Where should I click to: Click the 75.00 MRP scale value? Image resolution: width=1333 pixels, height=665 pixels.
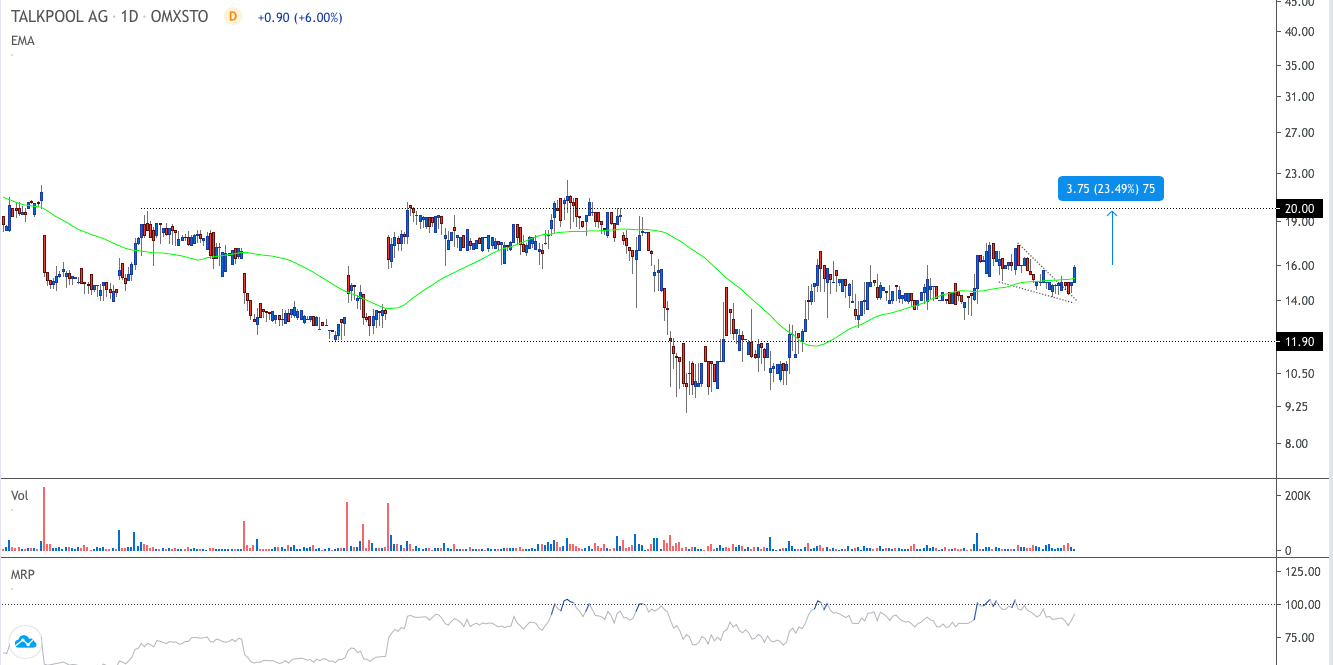[x=1300, y=638]
